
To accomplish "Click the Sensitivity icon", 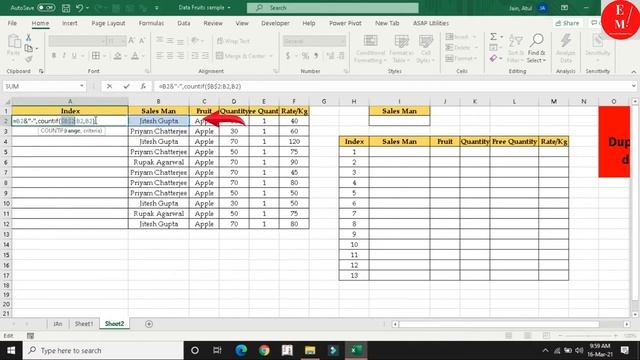I will point(598,42).
